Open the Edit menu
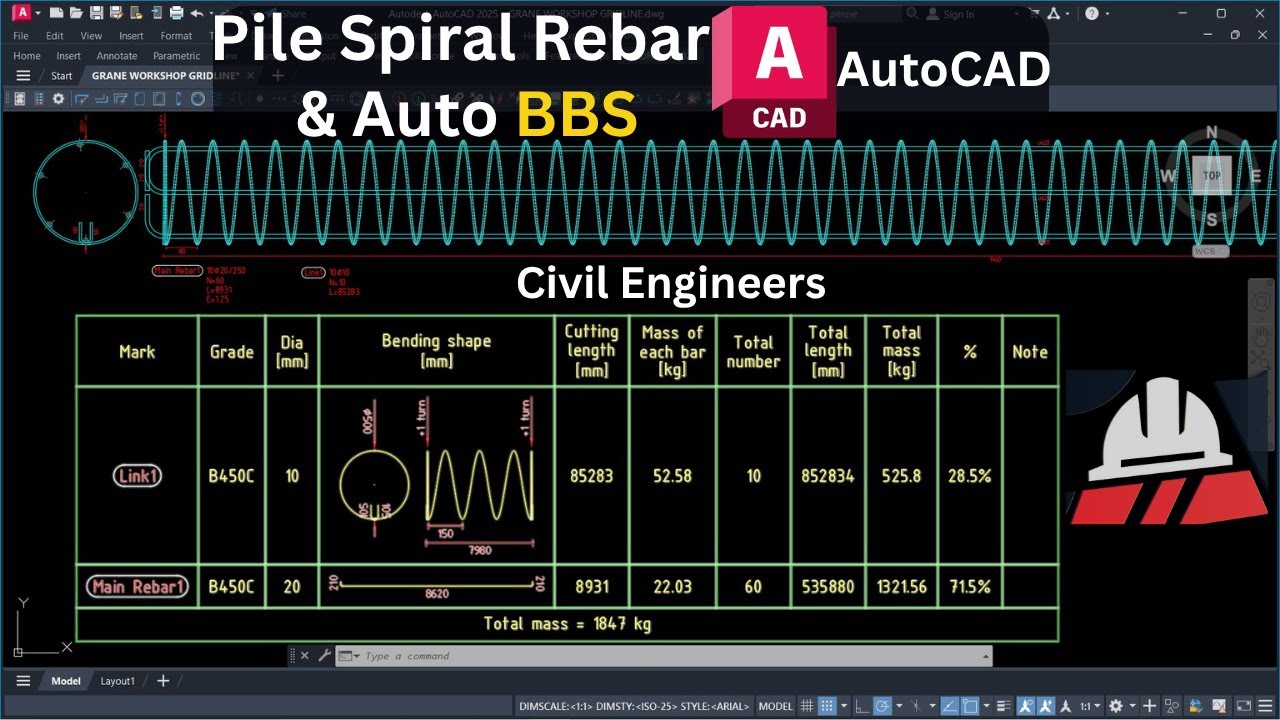The image size is (1280, 720). coord(55,36)
